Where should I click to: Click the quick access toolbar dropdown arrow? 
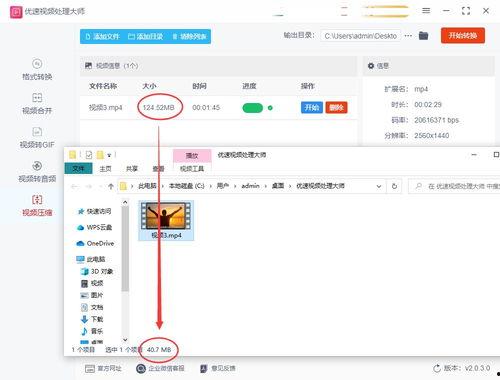pos(109,155)
